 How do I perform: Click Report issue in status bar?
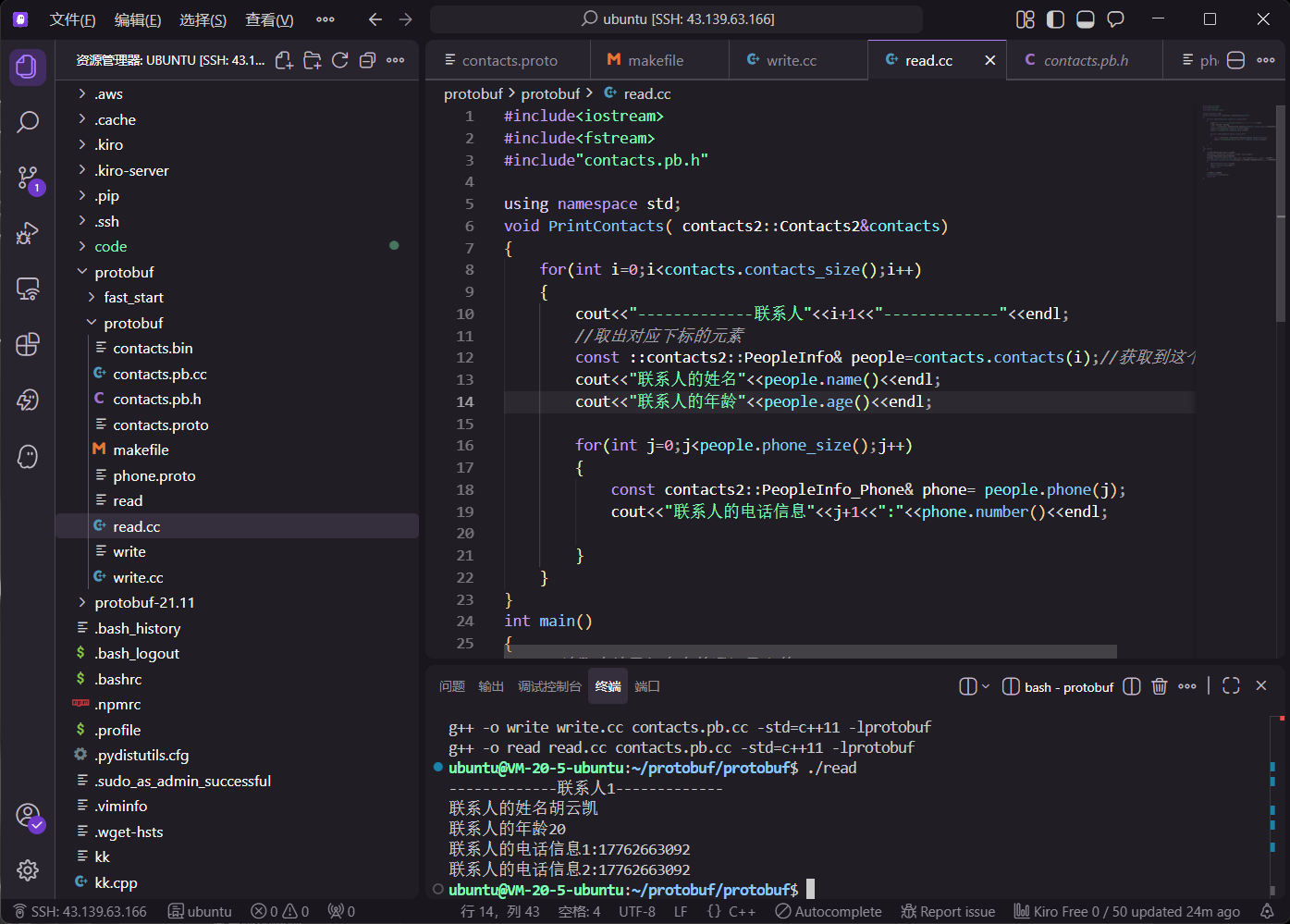click(x=948, y=912)
